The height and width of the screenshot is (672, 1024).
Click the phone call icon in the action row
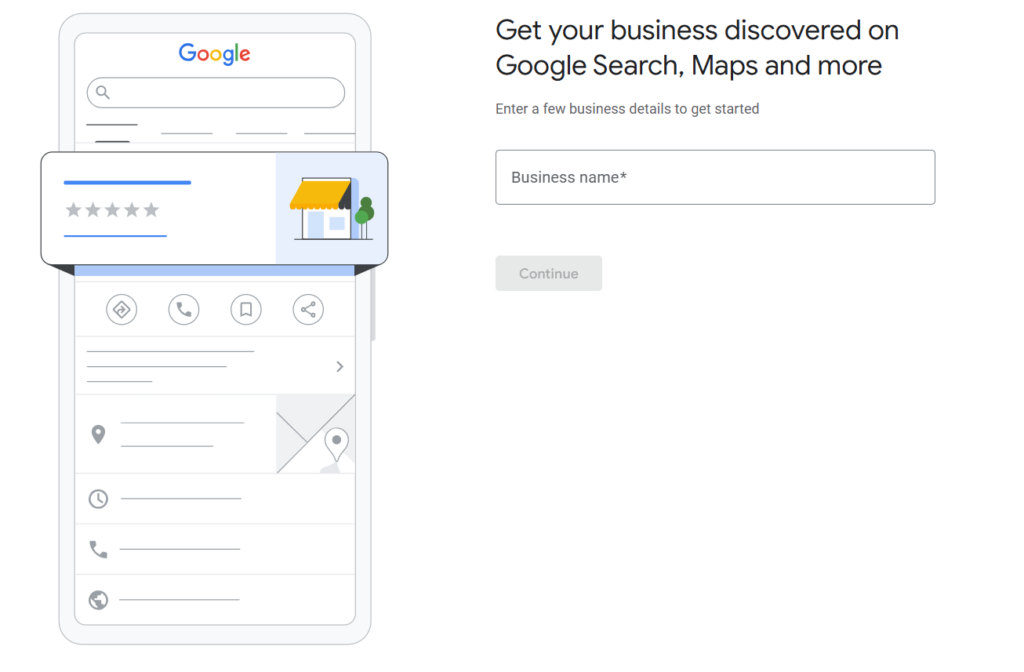(x=184, y=309)
